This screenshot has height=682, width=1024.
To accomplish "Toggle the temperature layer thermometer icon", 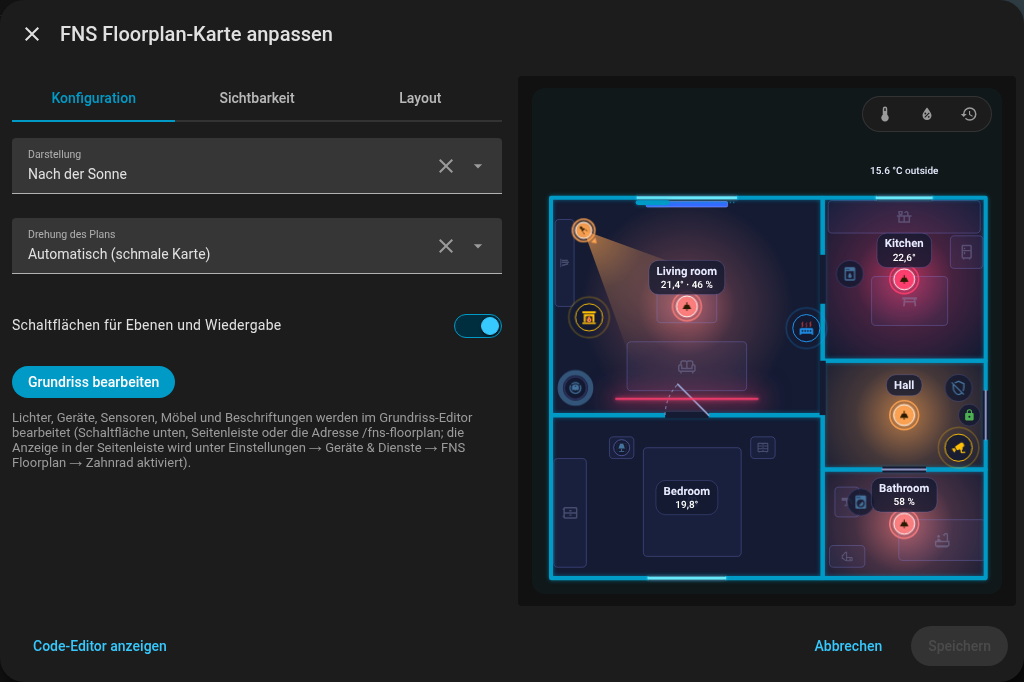I will pos(885,114).
